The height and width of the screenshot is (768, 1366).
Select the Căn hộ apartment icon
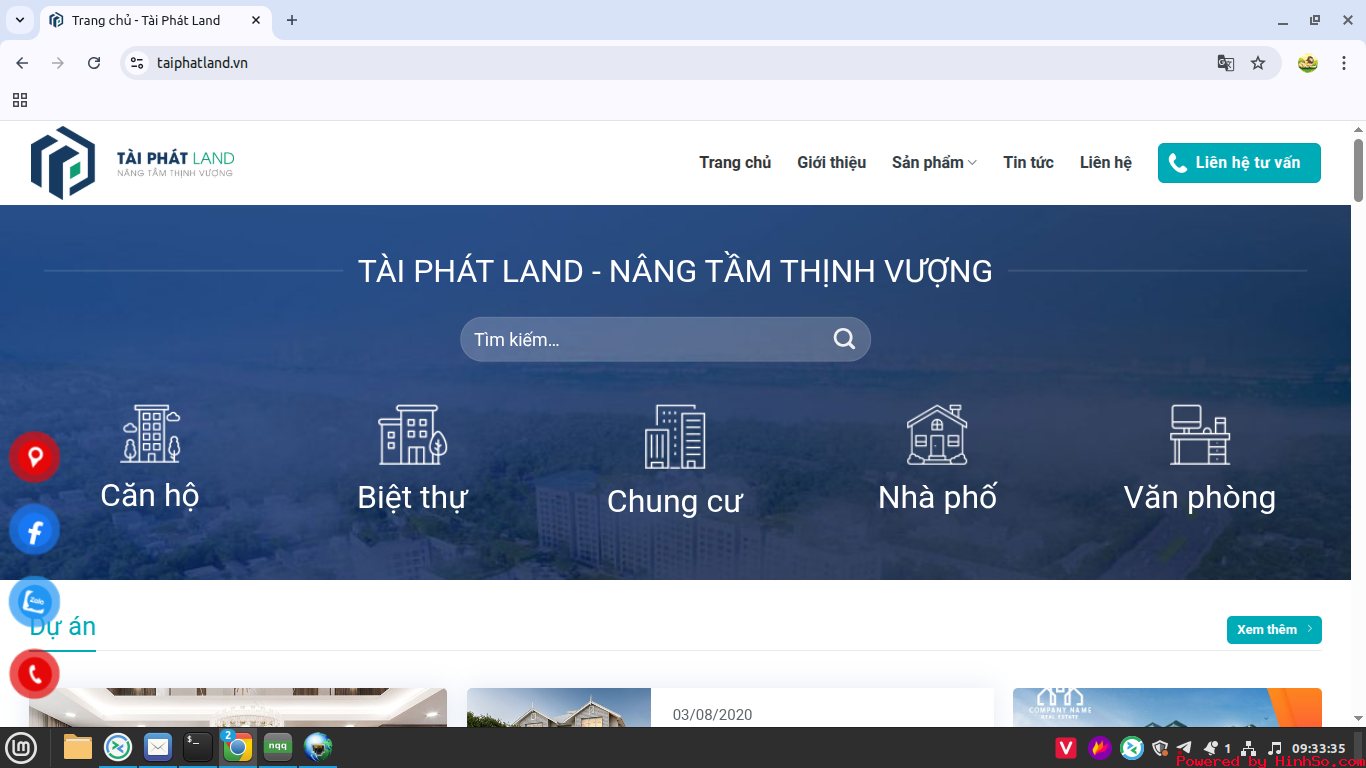point(152,434)
